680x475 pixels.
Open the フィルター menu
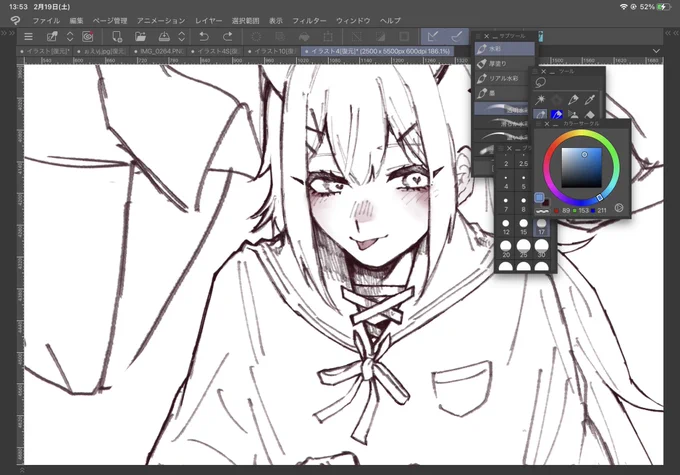[309, 20]
